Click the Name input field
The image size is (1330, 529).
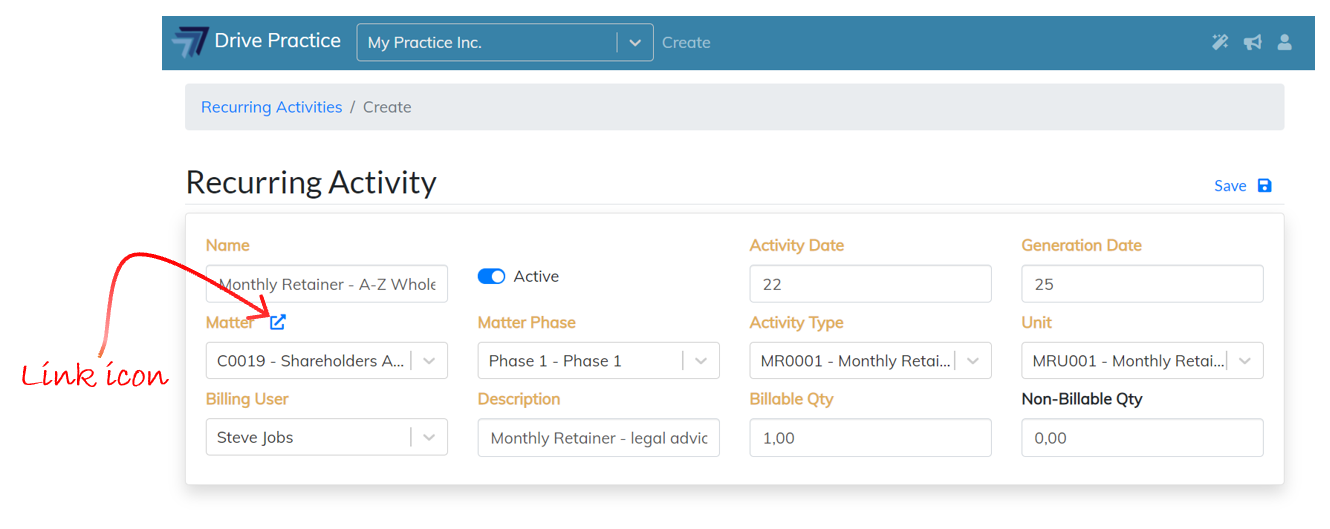click(x=327, y=284)
